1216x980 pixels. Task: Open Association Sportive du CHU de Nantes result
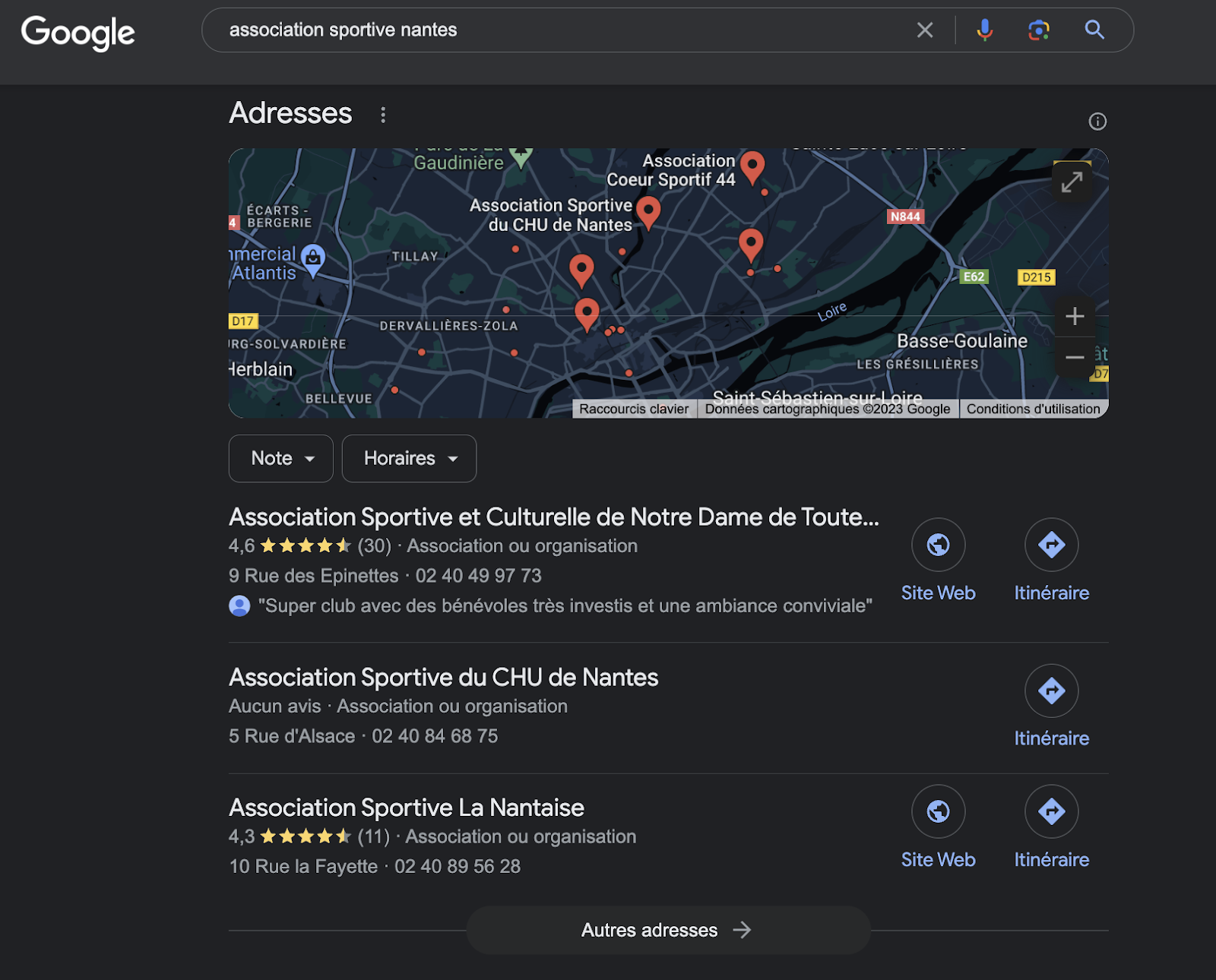[x=444, y=677]
